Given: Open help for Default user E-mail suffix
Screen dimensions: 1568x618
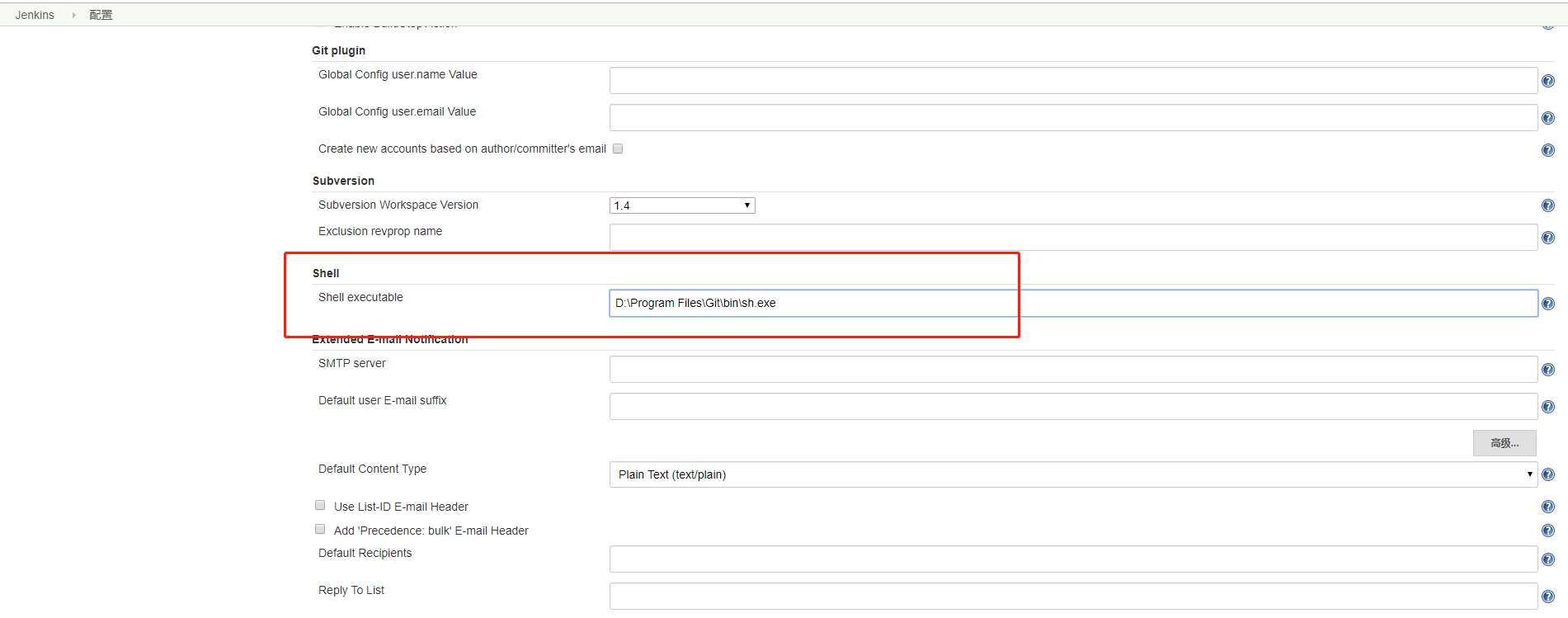Looking at the screenshot, I should tap(1547, 407).
